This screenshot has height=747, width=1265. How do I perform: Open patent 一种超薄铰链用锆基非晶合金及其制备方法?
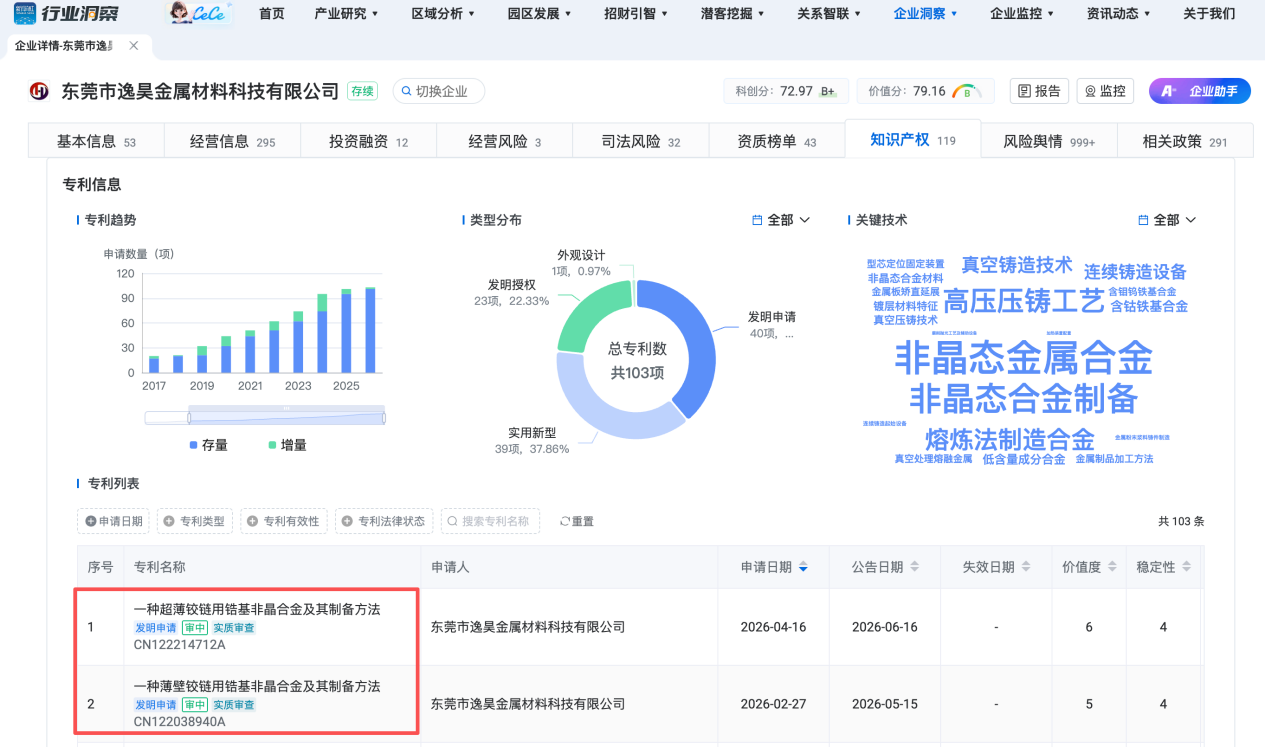click(x=257, y=609)
